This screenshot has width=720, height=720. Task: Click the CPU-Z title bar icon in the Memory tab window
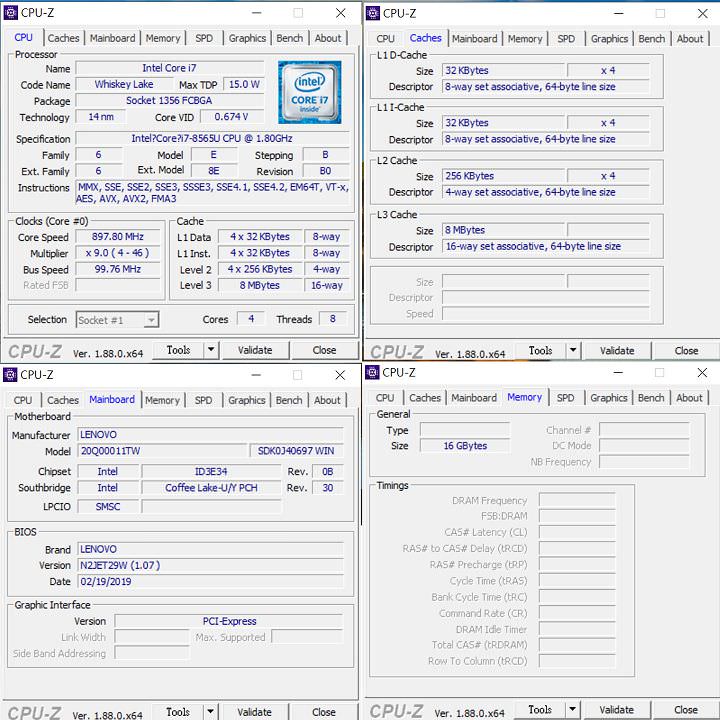[x=373, y=373]
